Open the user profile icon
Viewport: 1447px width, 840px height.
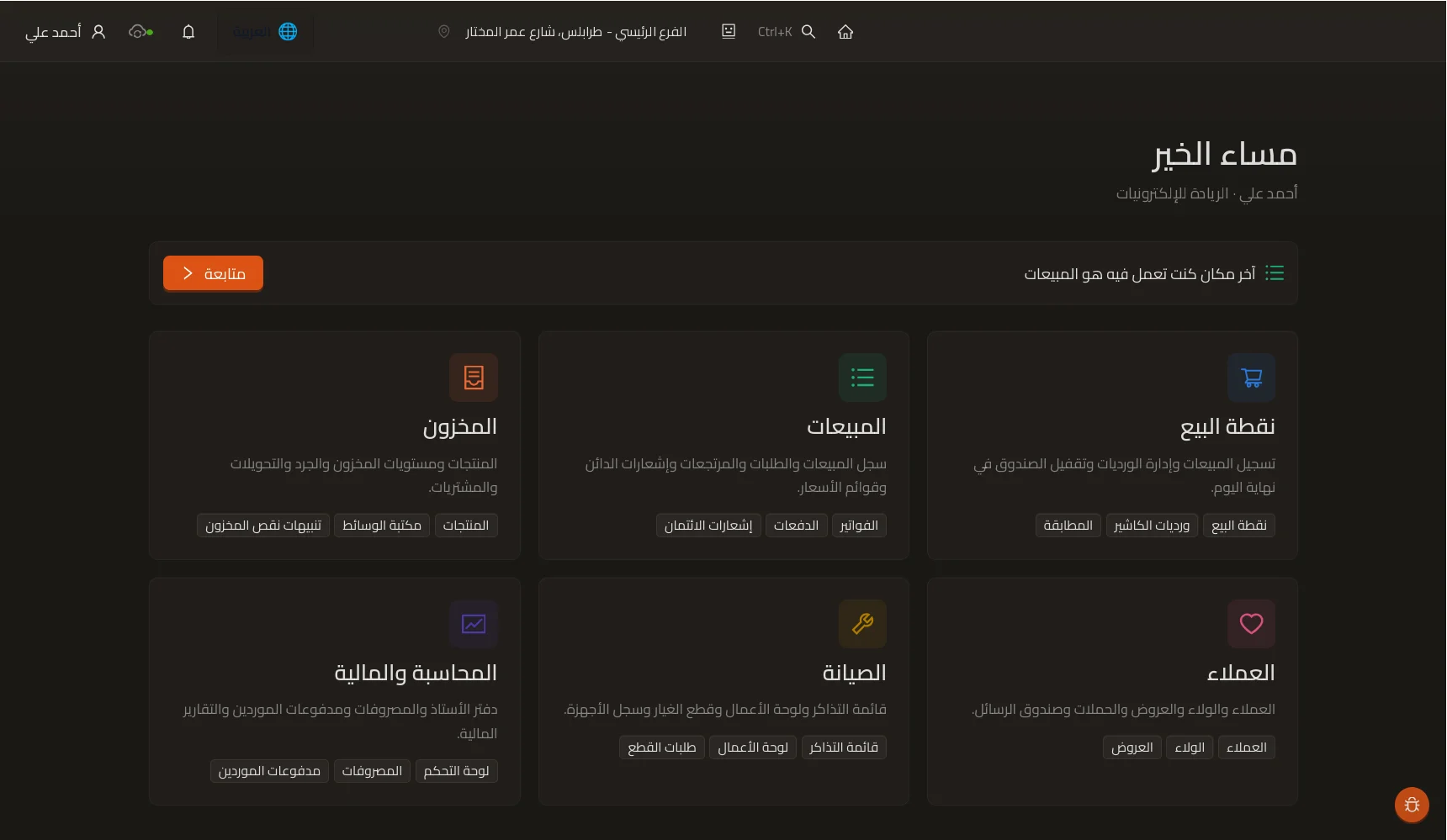coord(98,32)
